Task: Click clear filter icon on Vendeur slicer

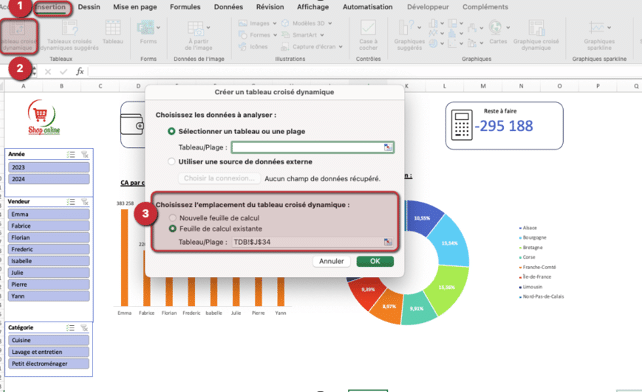Action: [x=85, y=202]
